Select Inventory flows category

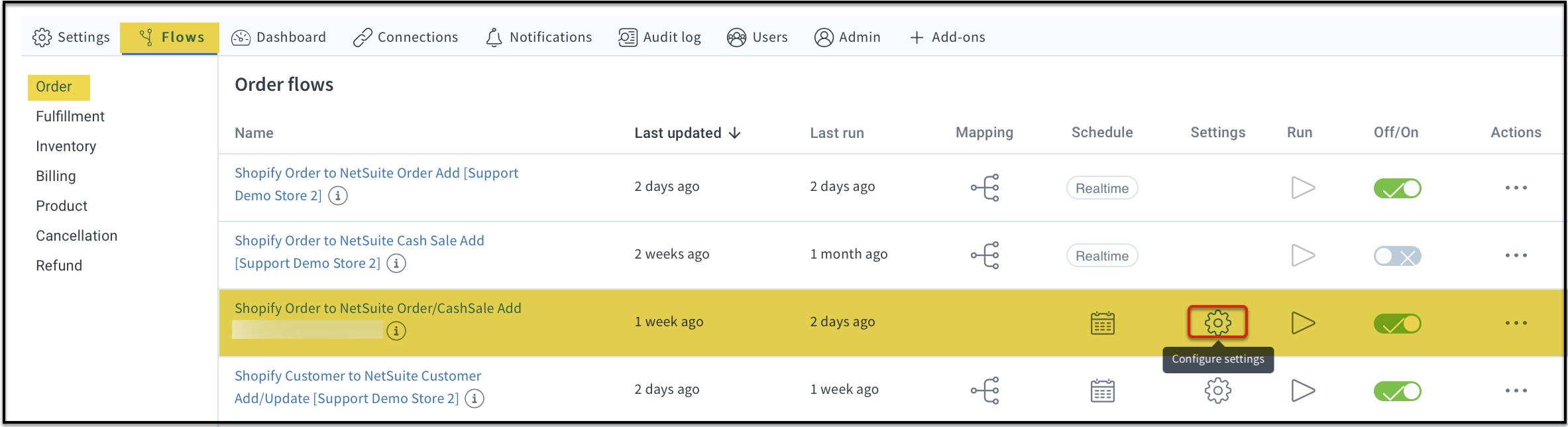click(x=66, y=147)
